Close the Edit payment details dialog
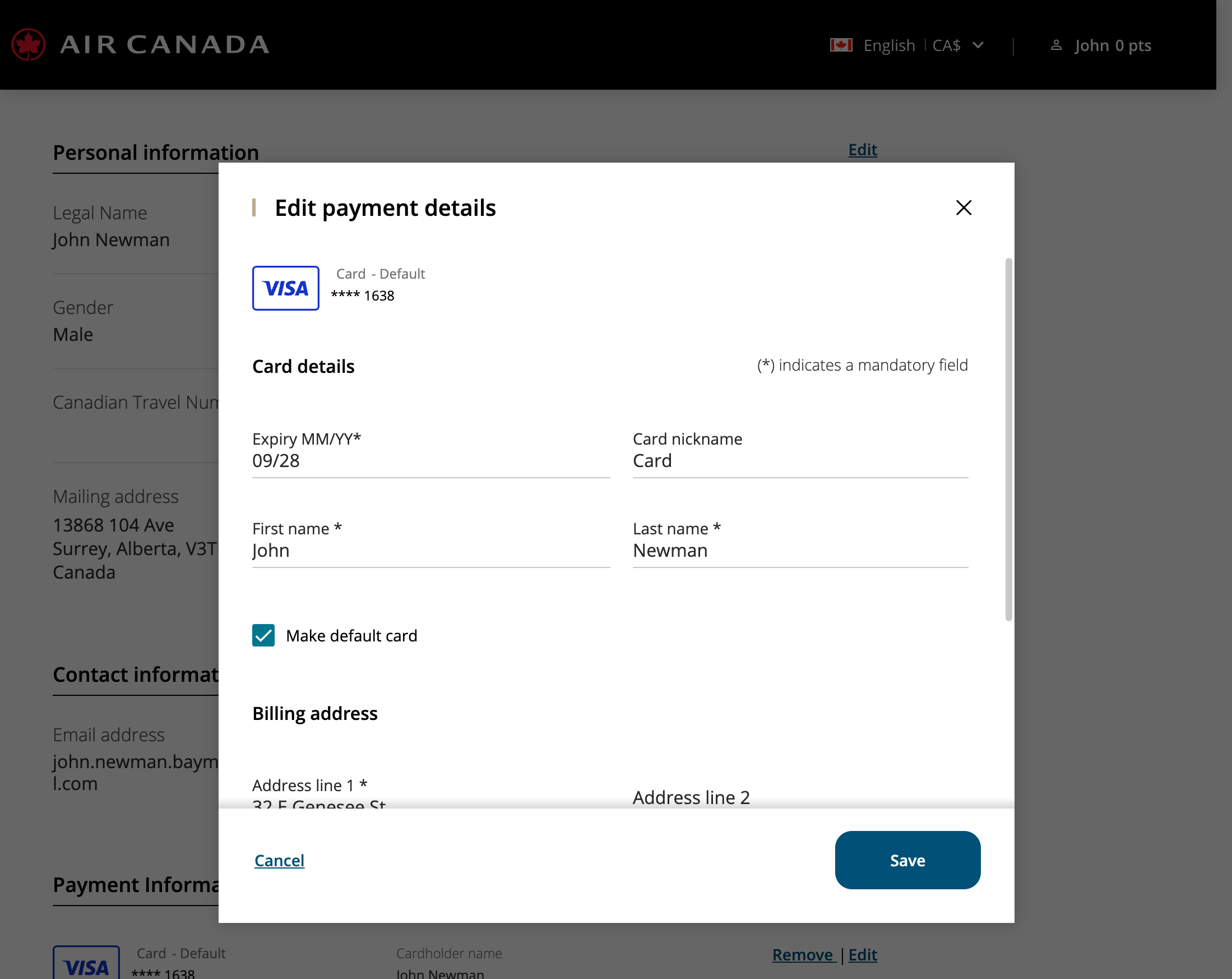This screenshot has width=1232, height=979. click(x=964, y=207)
